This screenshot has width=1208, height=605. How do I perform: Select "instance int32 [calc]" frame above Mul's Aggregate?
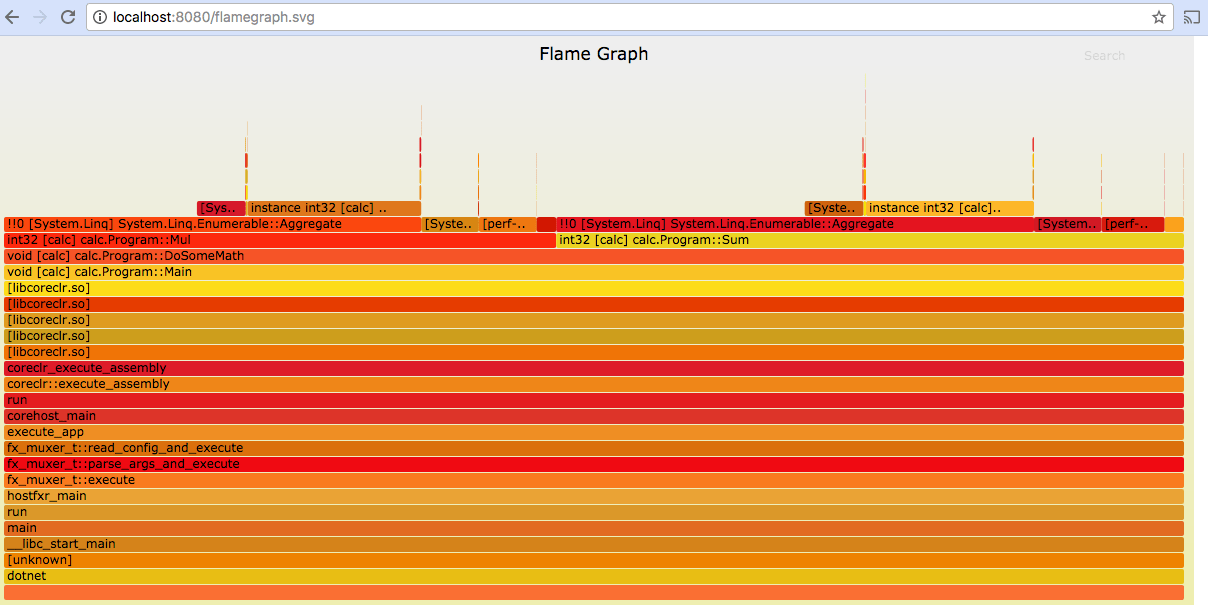pos(334,208)
